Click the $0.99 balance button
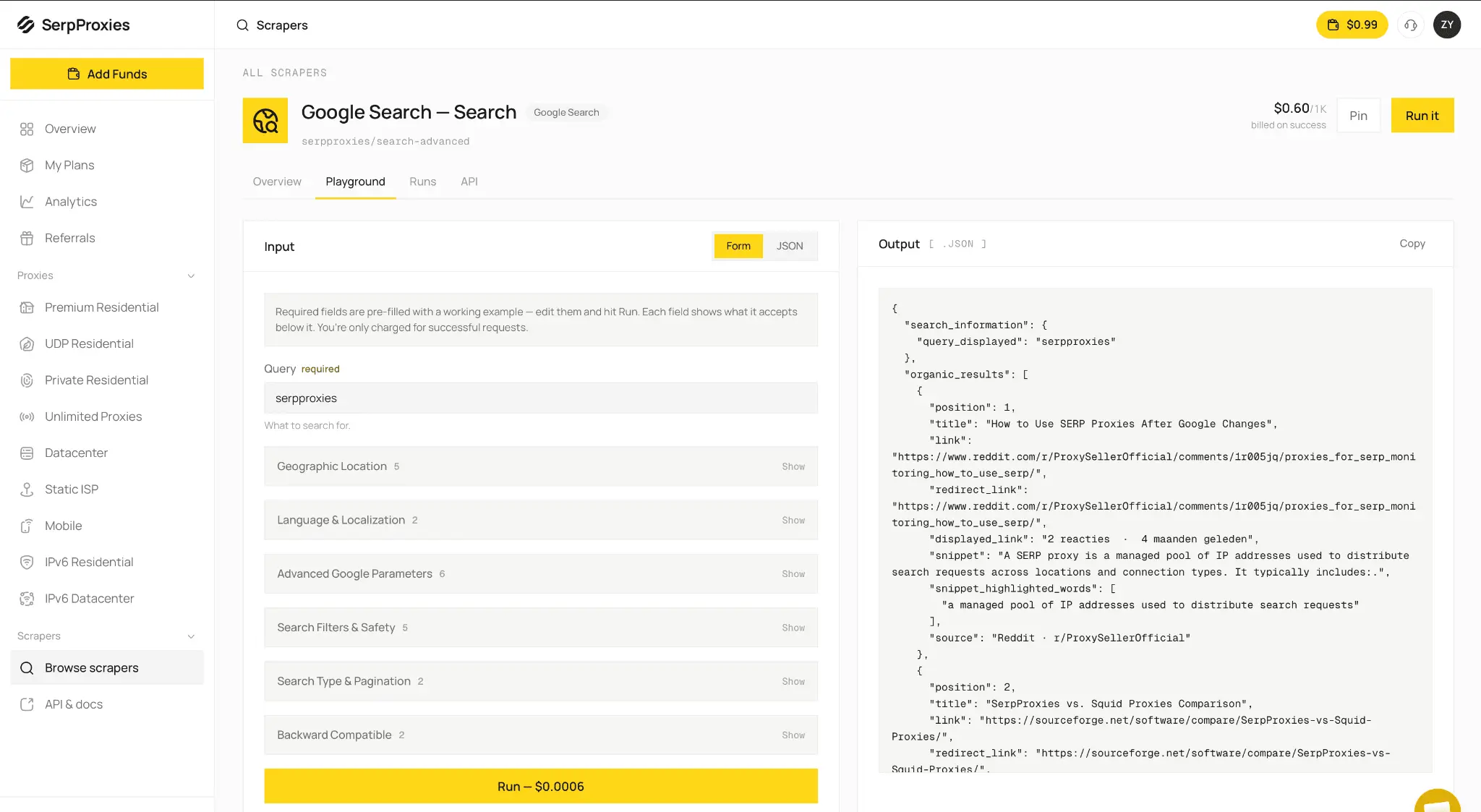1481x812 pixels. point(1352,25)
